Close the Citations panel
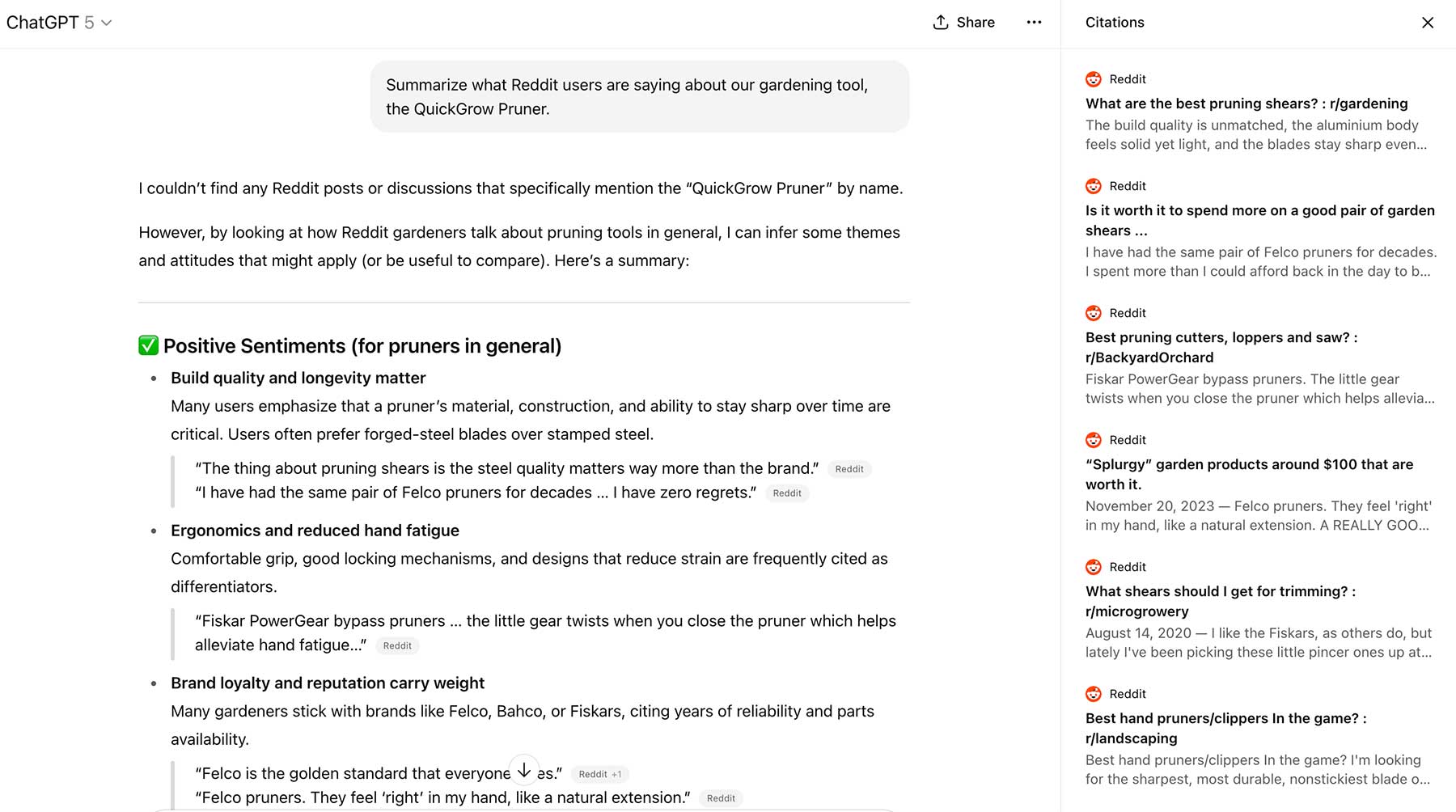This screenshot has width=1456, height=812. (x=1428, y=23)
